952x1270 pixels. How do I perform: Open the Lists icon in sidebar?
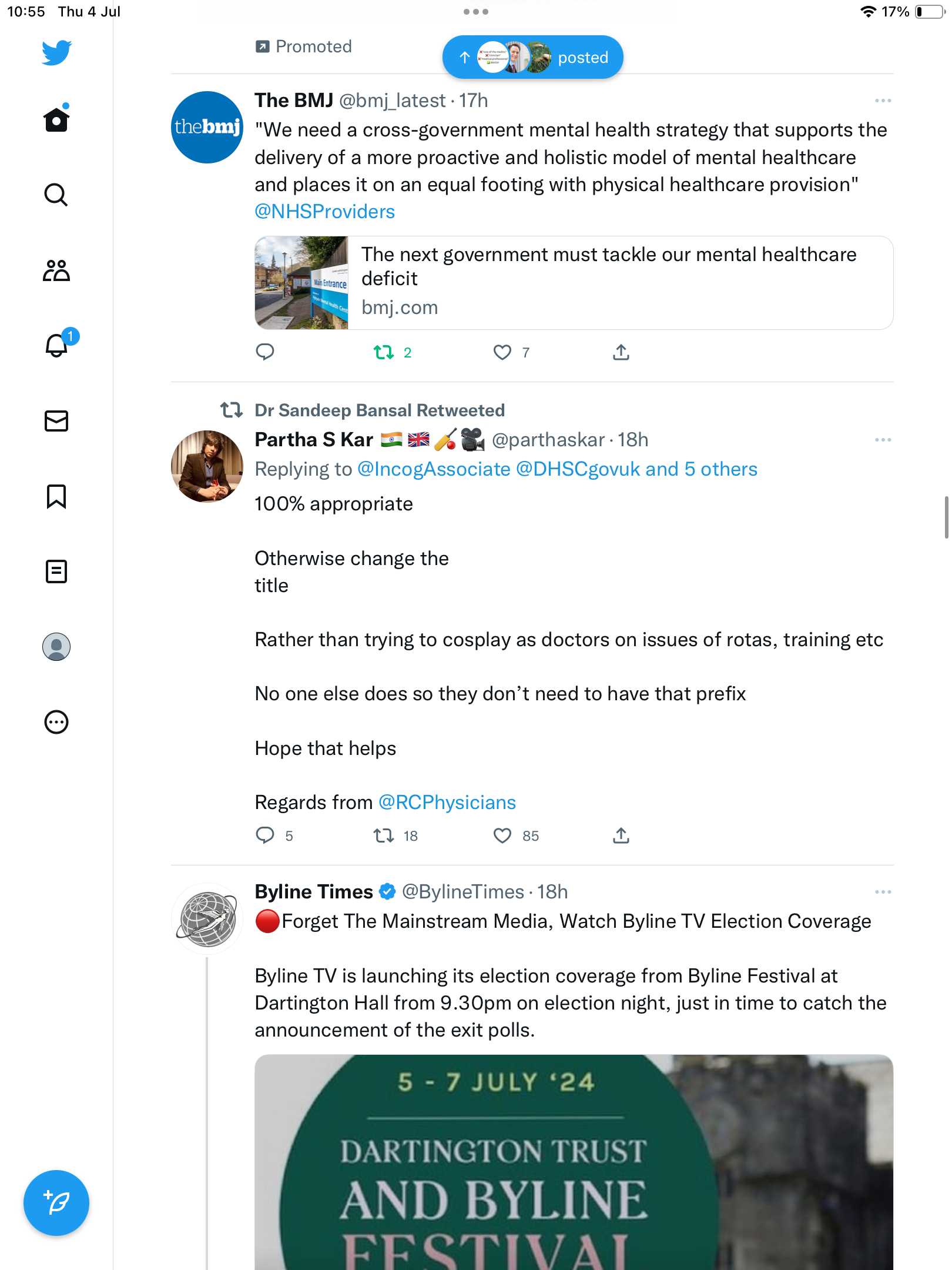(x=56, y=571)
